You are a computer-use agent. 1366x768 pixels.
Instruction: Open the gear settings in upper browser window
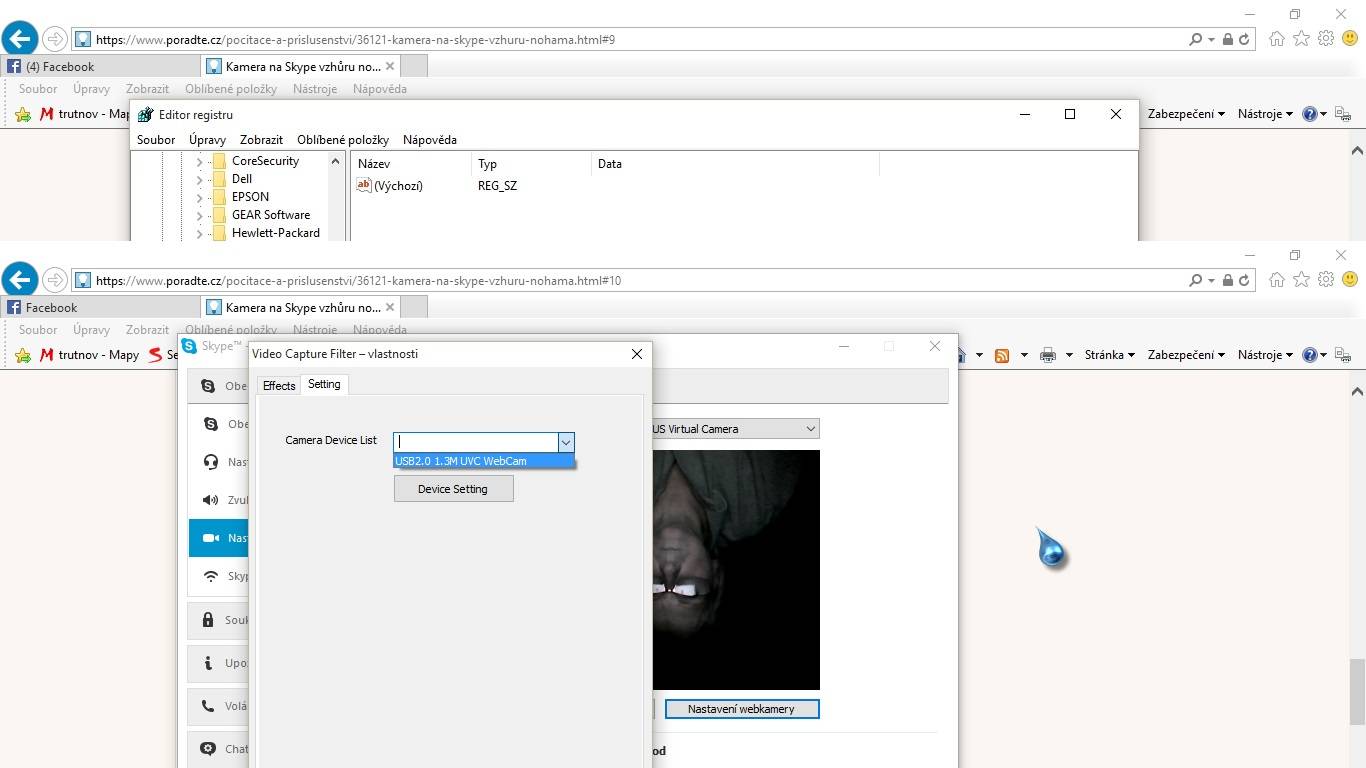(x=1326, y=39)
